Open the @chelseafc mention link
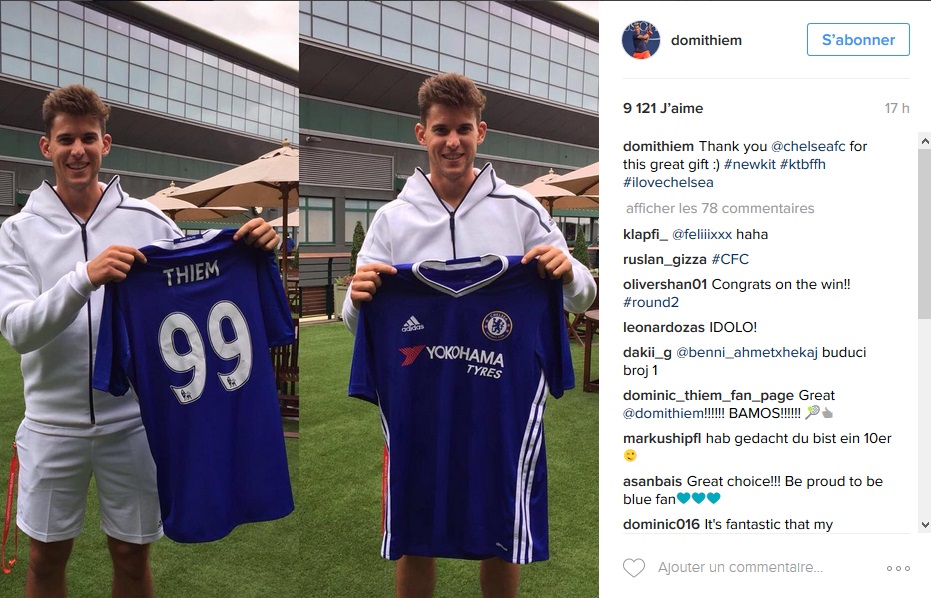 808,146
